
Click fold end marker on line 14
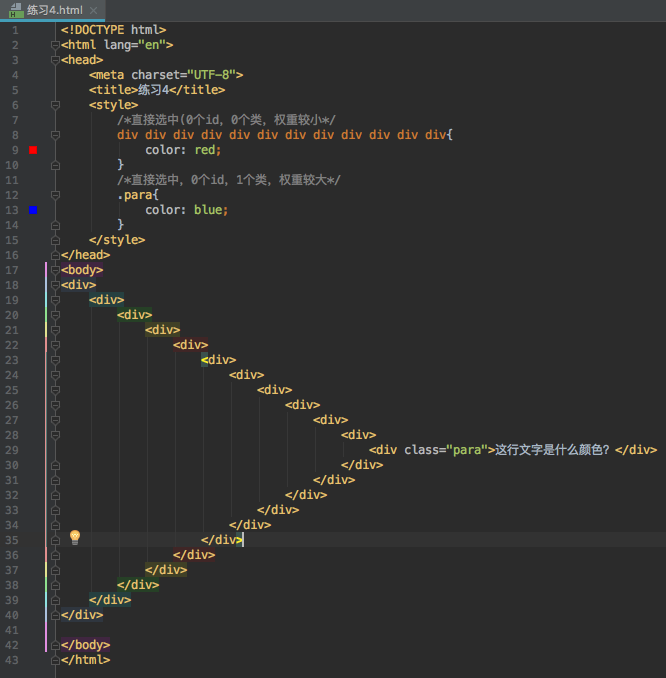tap(55, 225)
